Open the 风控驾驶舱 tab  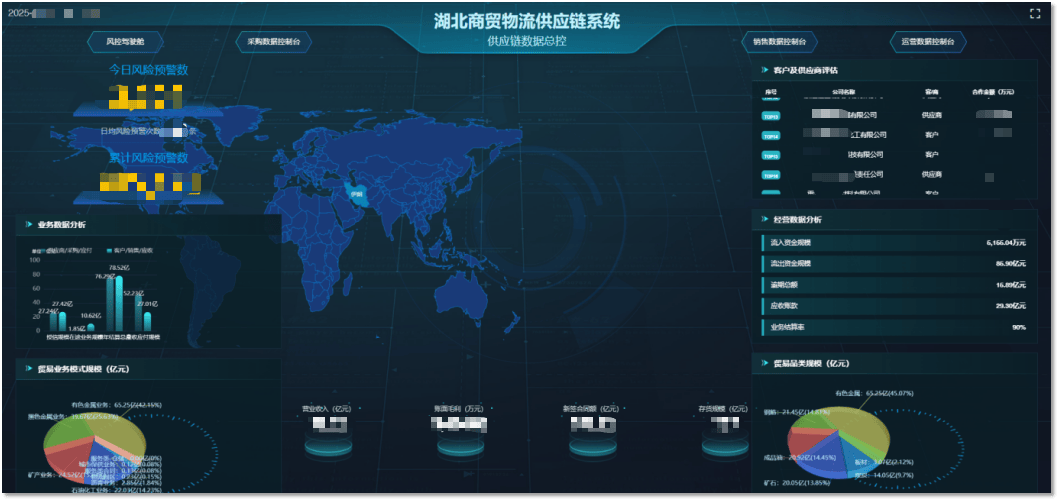pyautogui.click(x=126, y=42)
